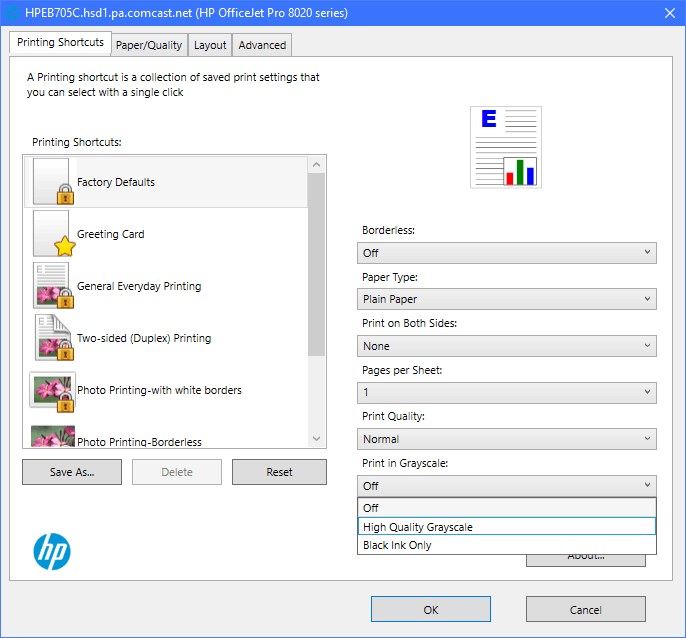686x638 pixels.
Task: Click OK to confirm settings
Action: coord(430,609)
